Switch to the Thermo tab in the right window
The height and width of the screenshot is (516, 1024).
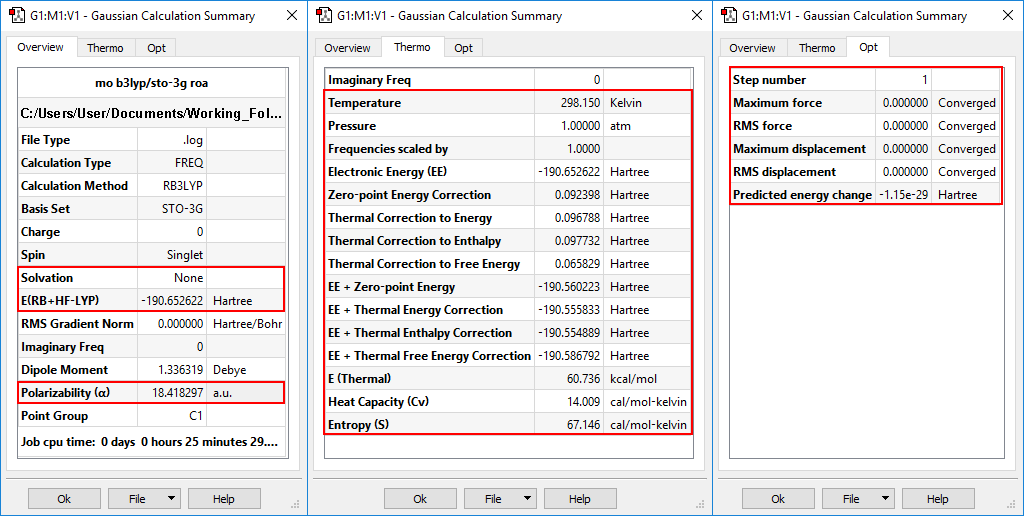tap(817, 48)
